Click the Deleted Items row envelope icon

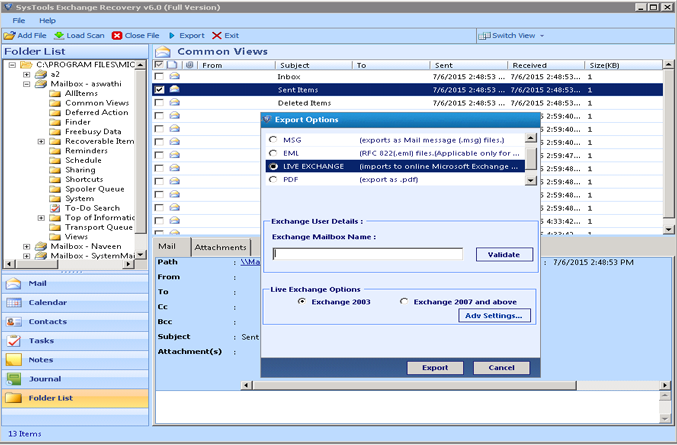pos(174,103)
